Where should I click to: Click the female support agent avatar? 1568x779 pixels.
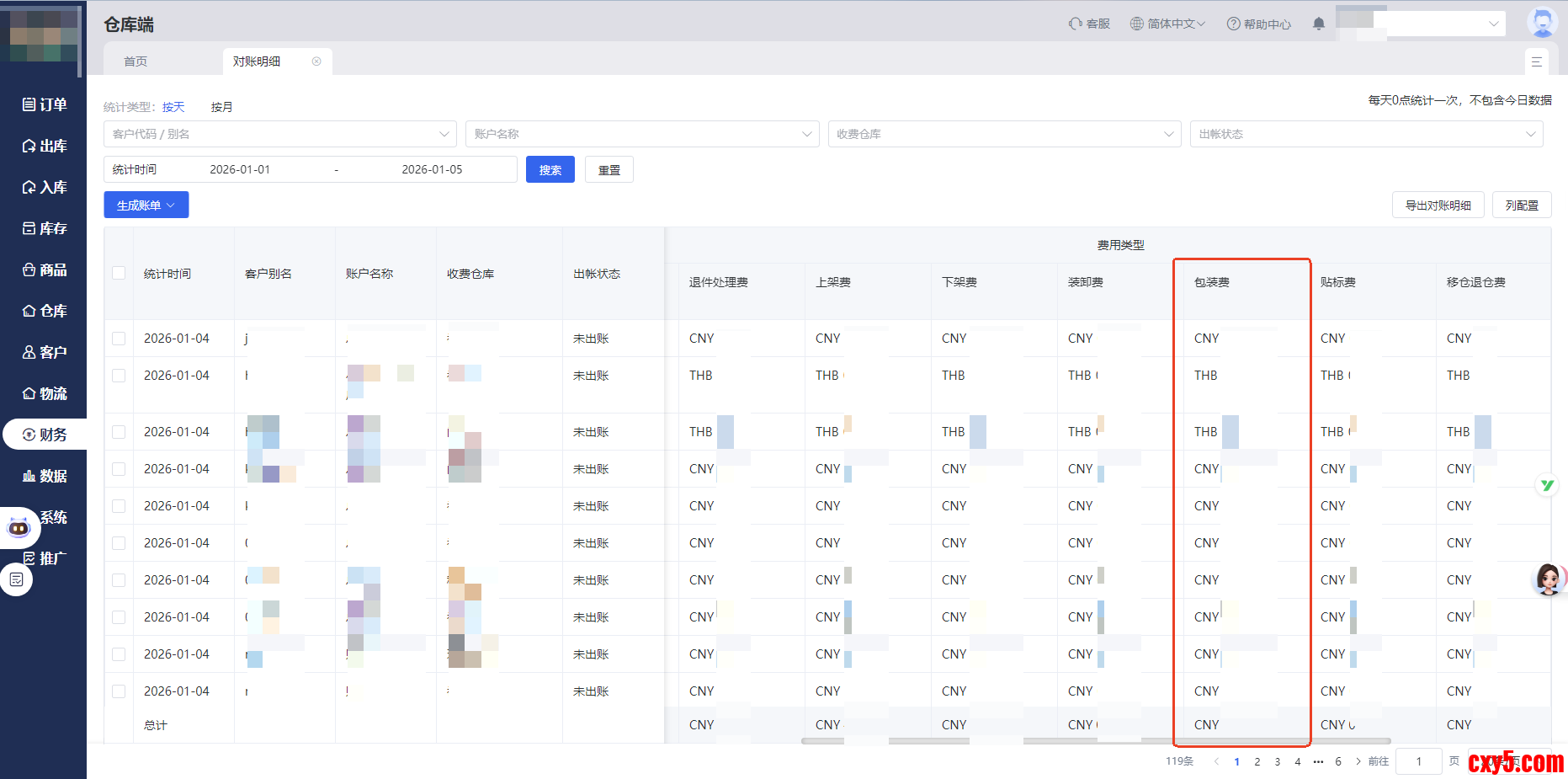(1548, 579)
